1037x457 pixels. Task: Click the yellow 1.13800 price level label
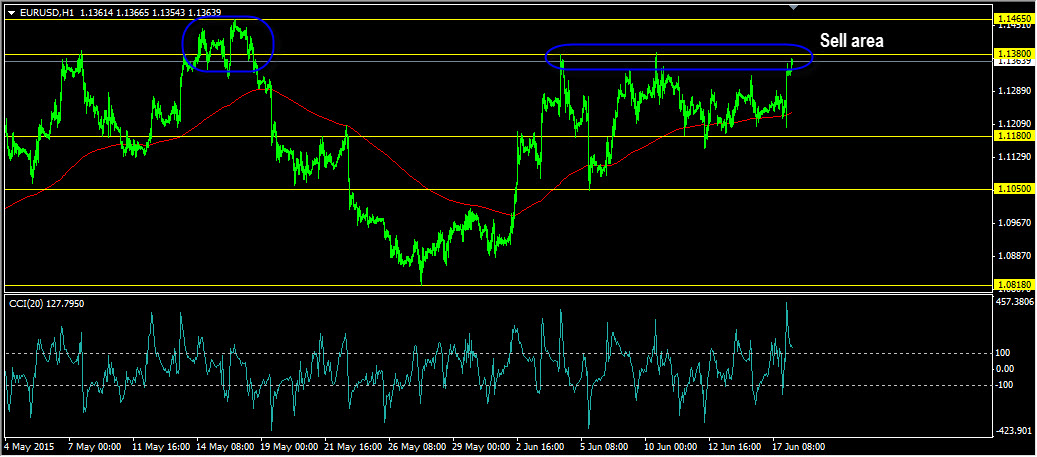click(1014, 54)
